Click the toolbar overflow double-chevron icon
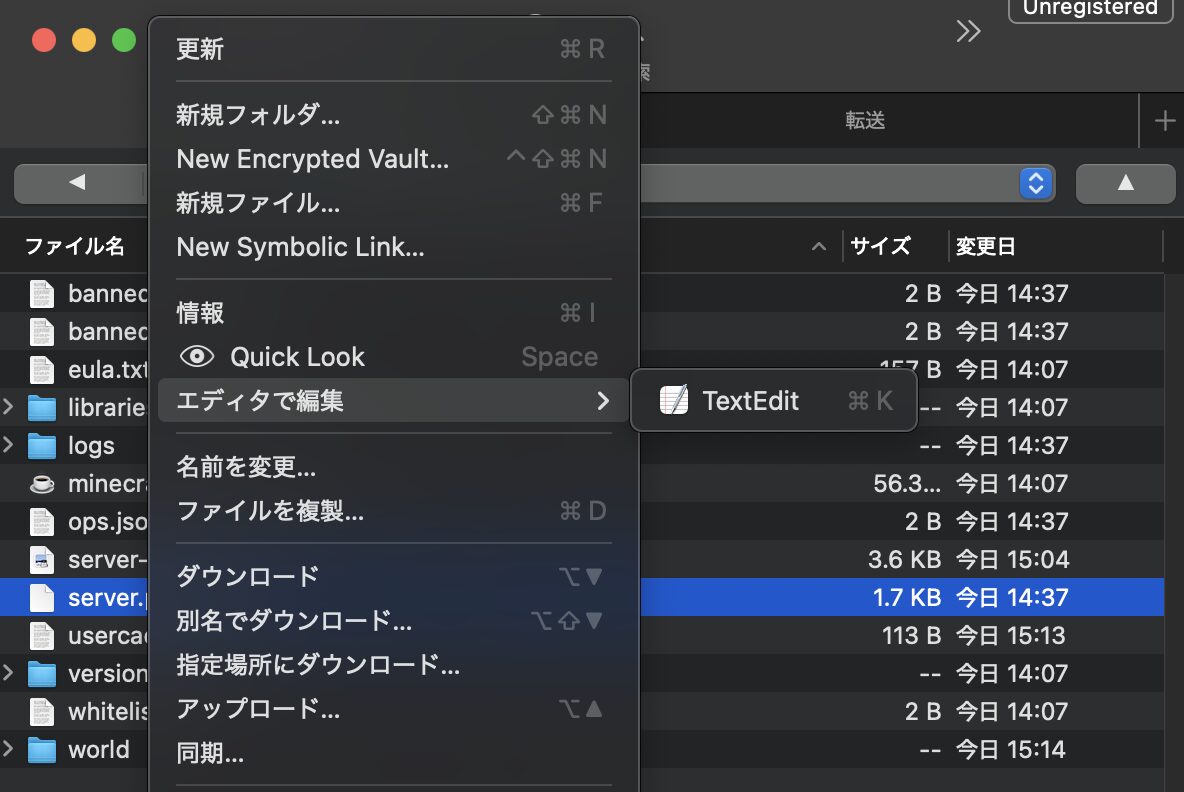Image resolution: width=1184 pixels, height=792 pixels. click(x=968, y=32)
